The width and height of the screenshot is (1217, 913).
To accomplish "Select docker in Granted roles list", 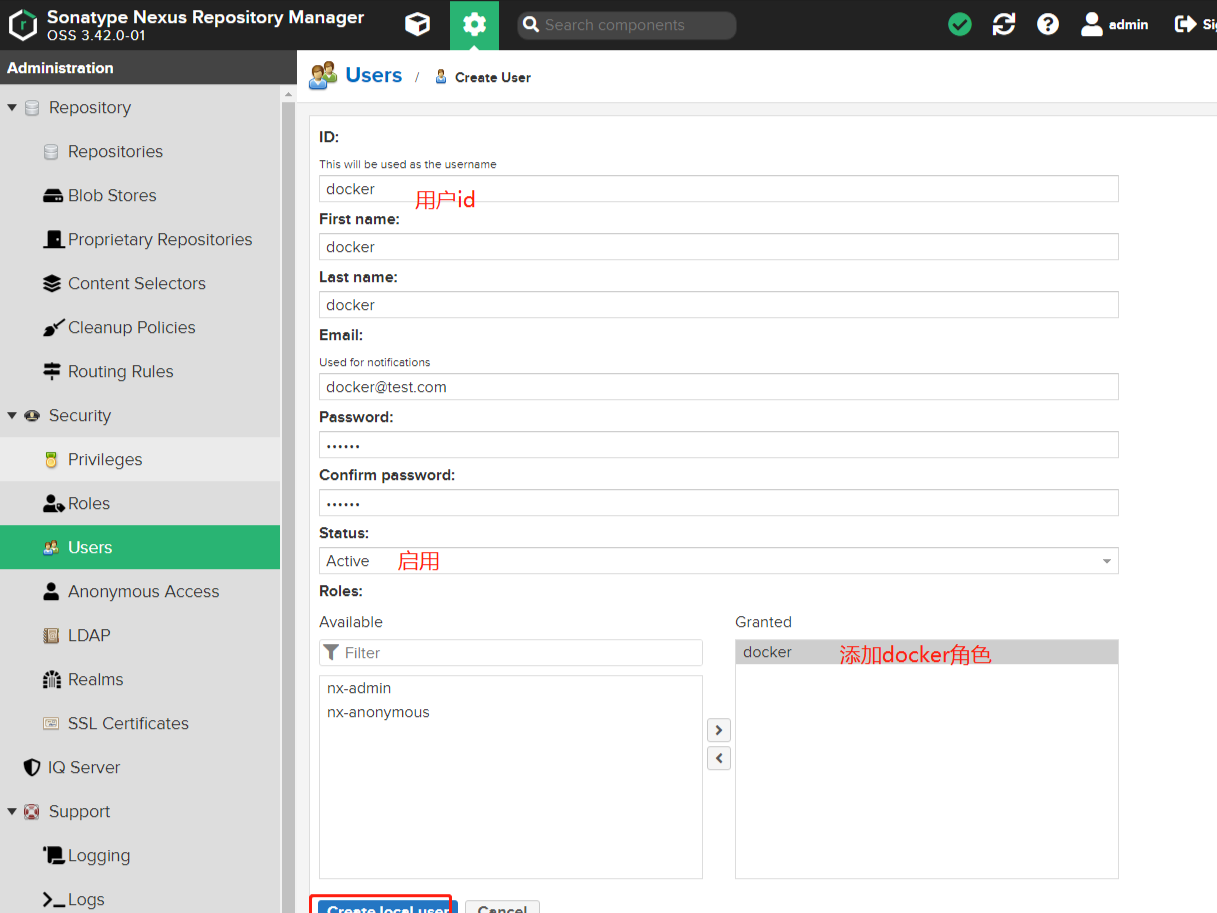I will click(926, 652).
